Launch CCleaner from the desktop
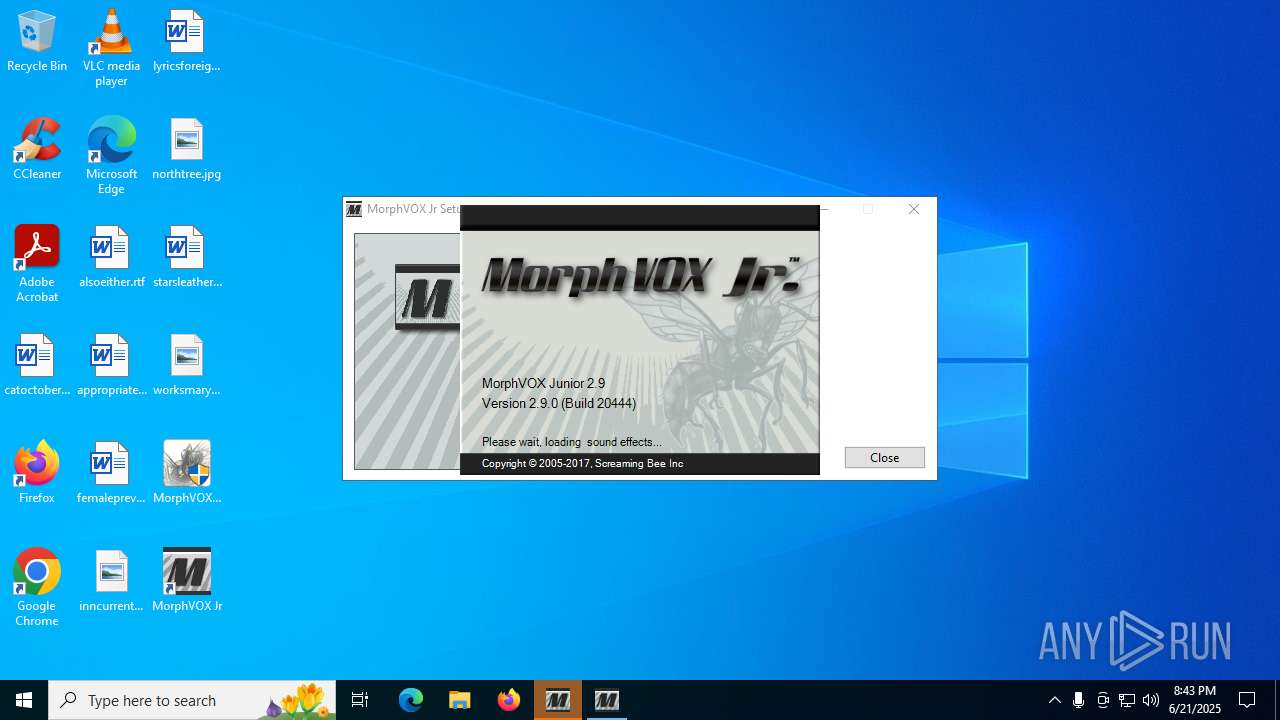Viewport: 1280px width, 720px height. click(37, 149)
